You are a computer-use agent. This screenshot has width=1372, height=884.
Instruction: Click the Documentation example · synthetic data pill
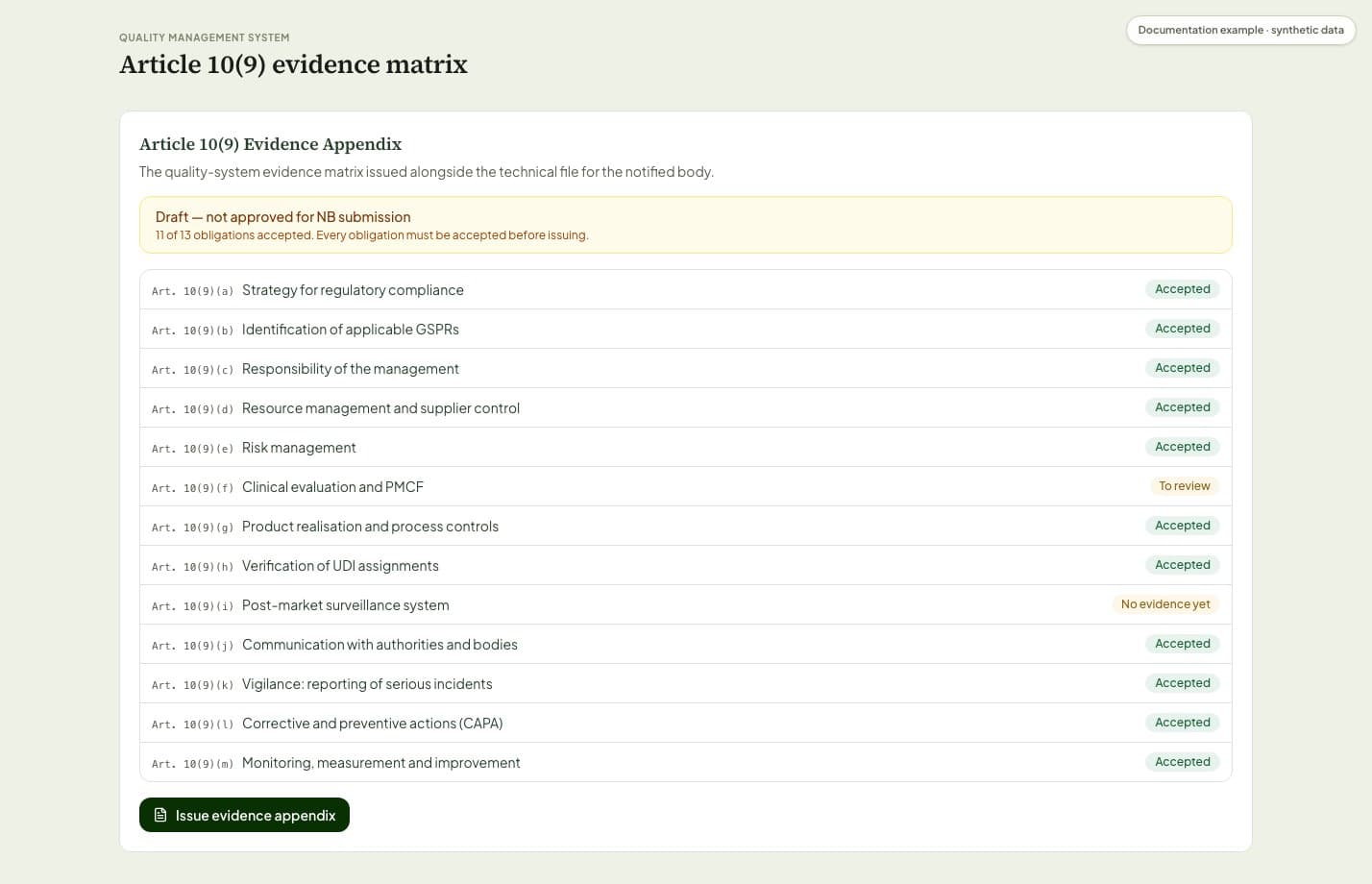click(1240, 30)
